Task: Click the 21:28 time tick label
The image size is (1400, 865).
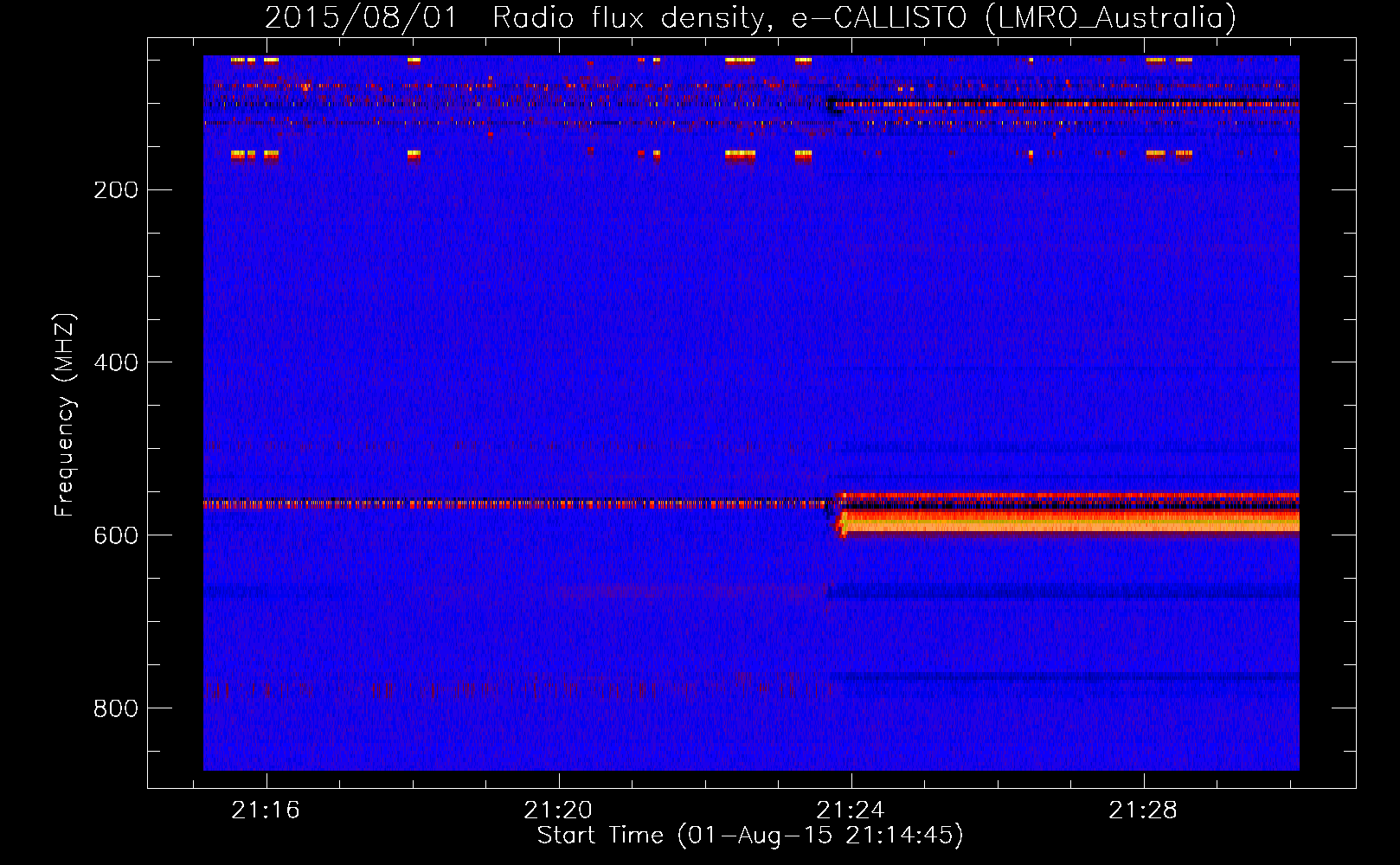Action: [x=1144, y=810]
